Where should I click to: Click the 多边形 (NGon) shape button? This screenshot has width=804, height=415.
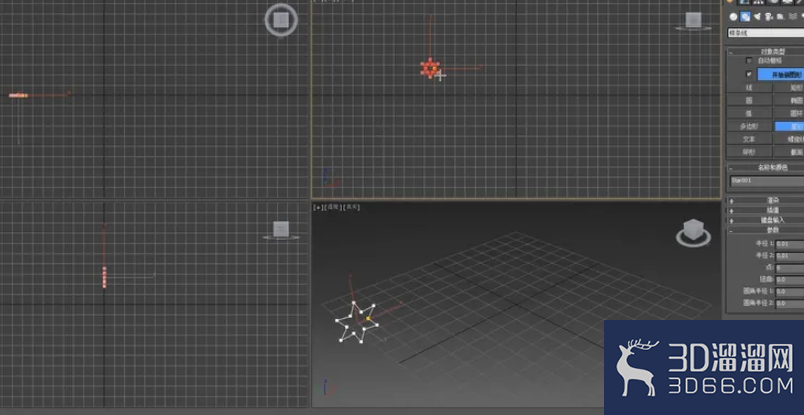(x=749, y=126)
